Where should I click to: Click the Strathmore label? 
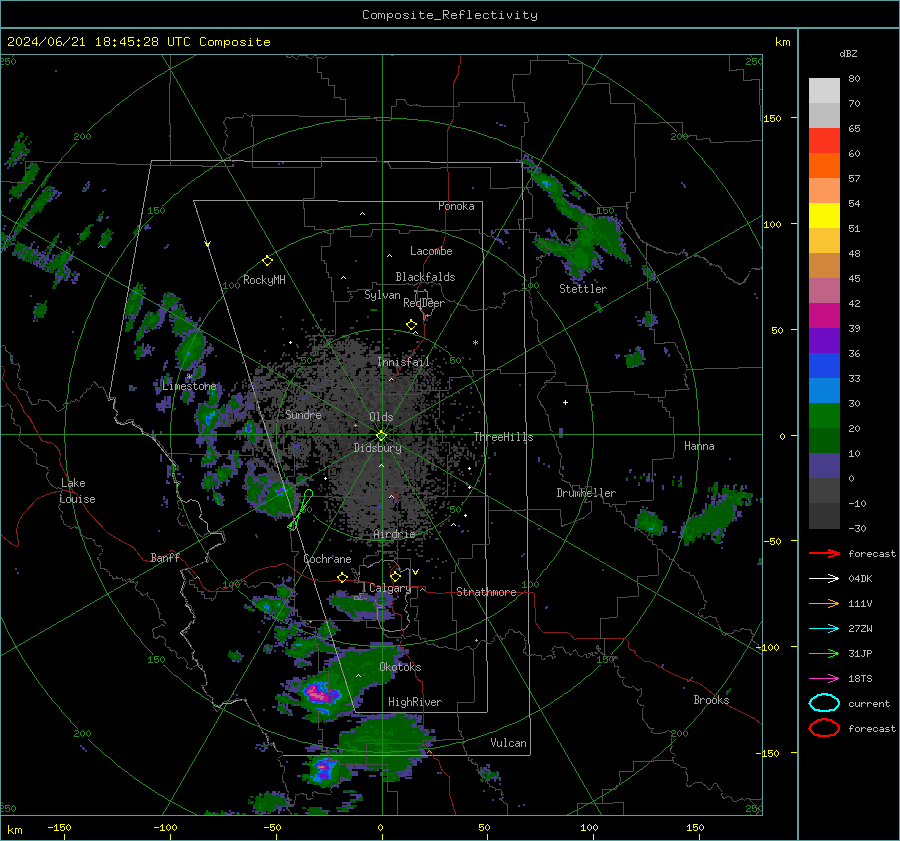pyautogui.click(x=487, y=592)
